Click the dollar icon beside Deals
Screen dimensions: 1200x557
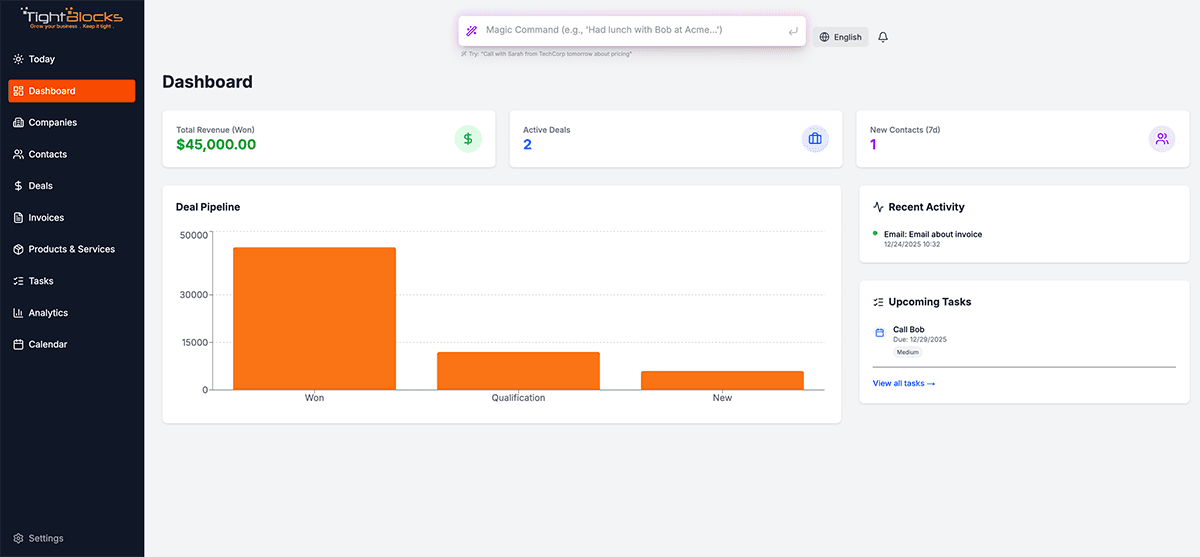click(18, 186)
